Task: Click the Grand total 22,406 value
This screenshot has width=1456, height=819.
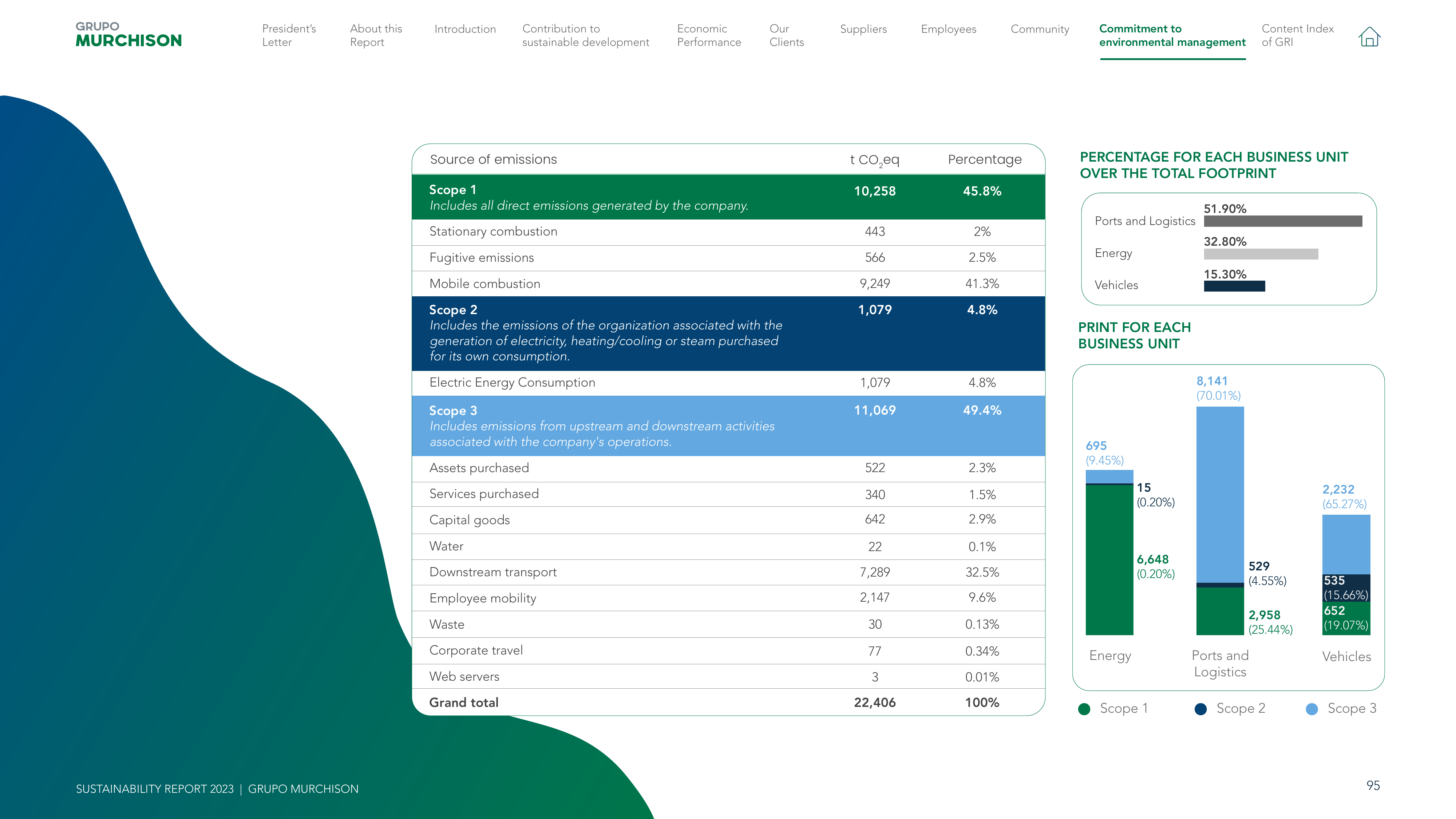Action: click(x=874, y=703)
